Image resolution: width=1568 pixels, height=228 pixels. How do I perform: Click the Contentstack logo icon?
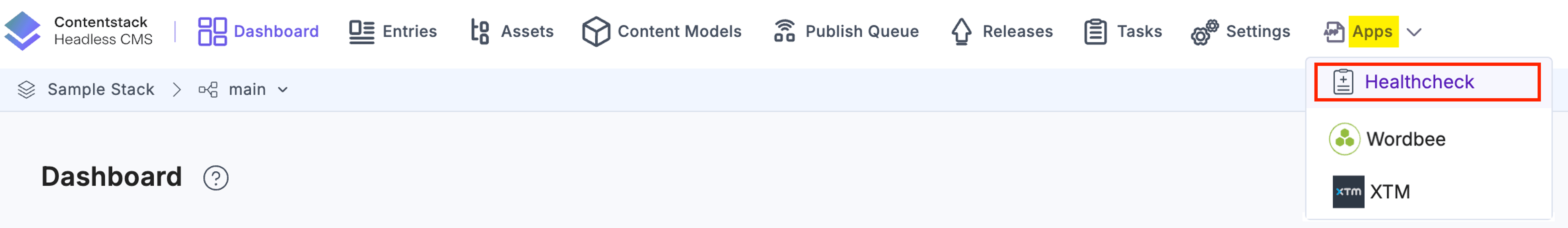(22, 31)
